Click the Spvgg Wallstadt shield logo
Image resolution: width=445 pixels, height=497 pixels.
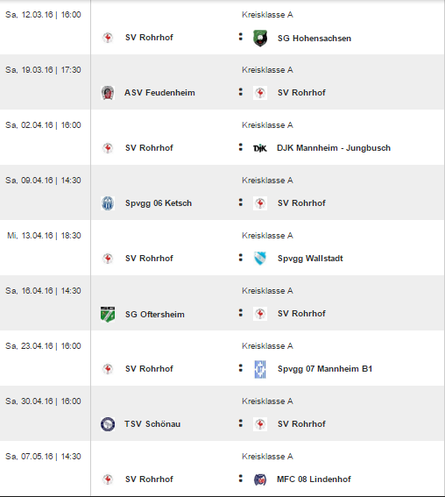[x=260, y=258]
